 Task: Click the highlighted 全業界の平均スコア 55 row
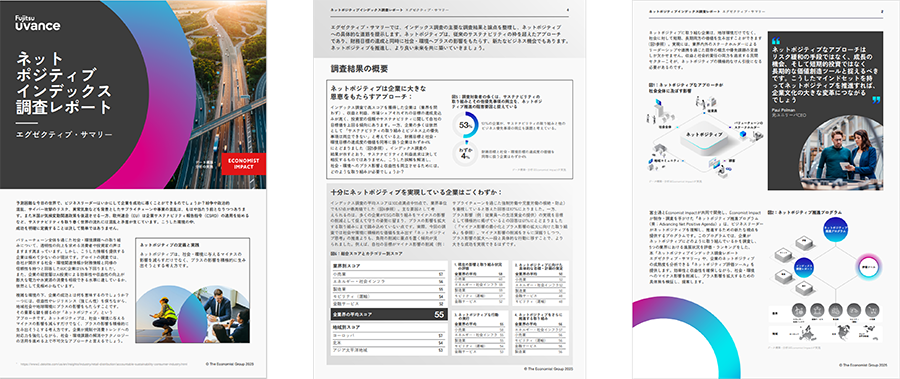389,314
